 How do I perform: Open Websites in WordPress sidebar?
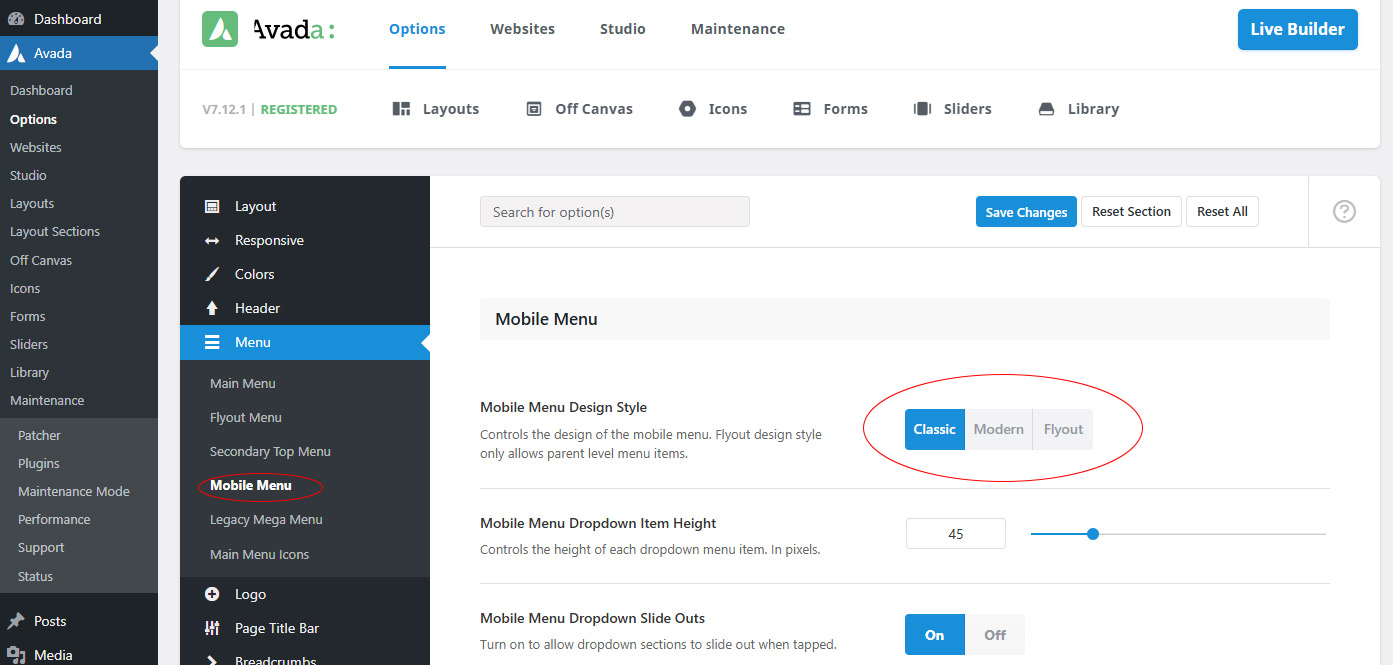[x=36, y=147]
